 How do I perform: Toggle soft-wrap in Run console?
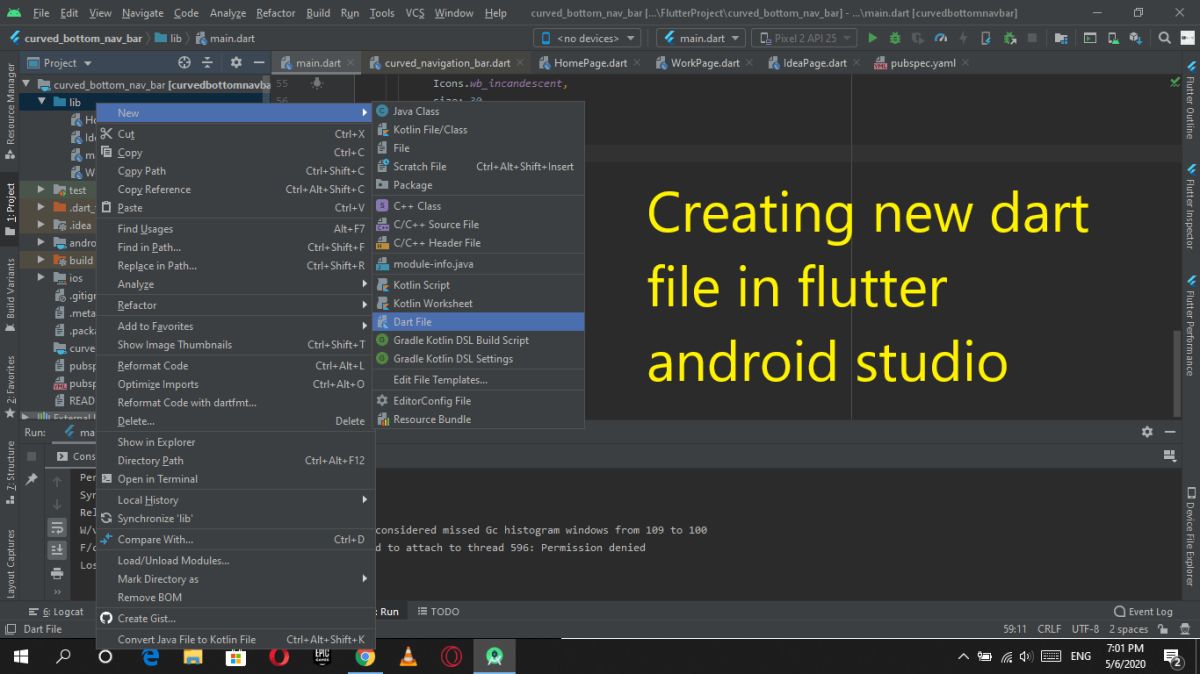point(57,527)
